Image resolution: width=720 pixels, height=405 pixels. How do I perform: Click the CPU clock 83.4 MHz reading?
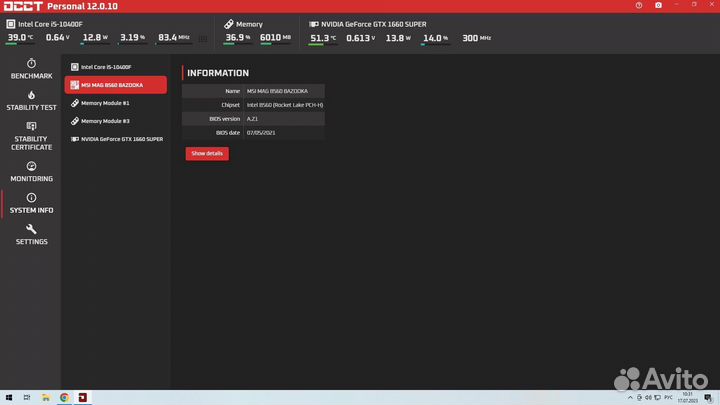pos(174,38)
